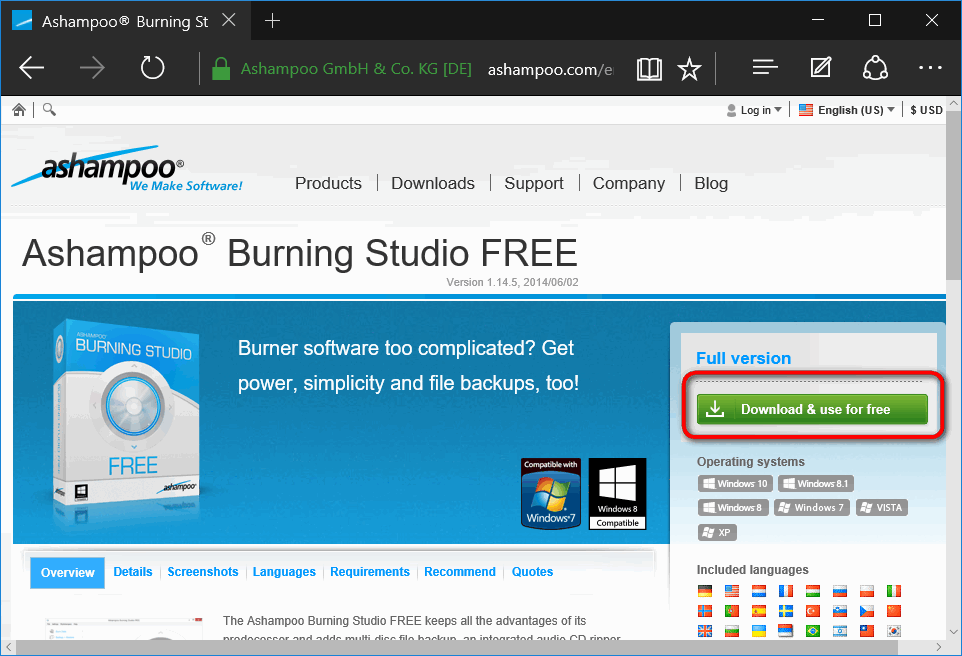Click the Portuguese flag in included languages
962x656 pixels.
731,611
